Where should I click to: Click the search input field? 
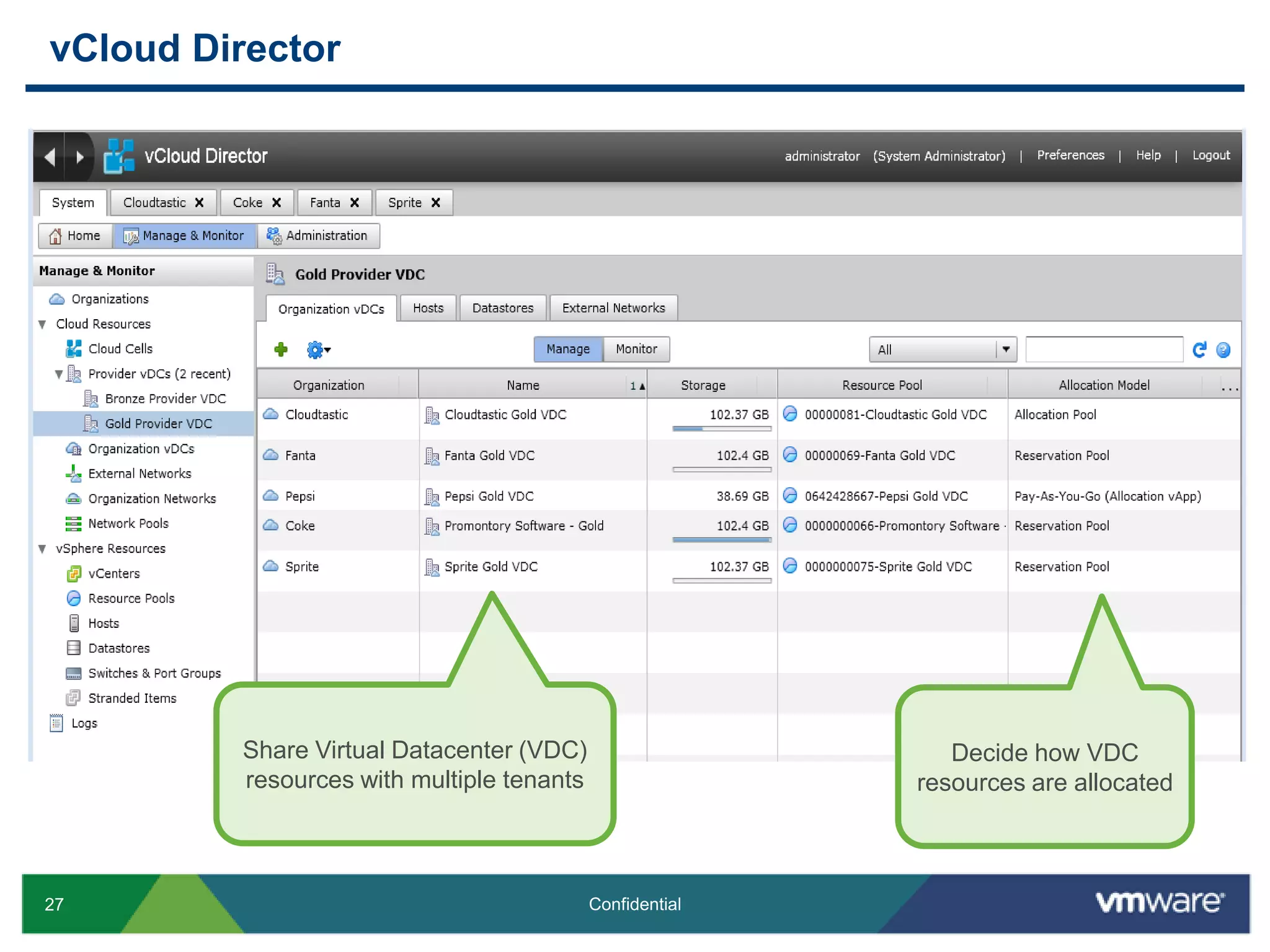point(1104,350)
